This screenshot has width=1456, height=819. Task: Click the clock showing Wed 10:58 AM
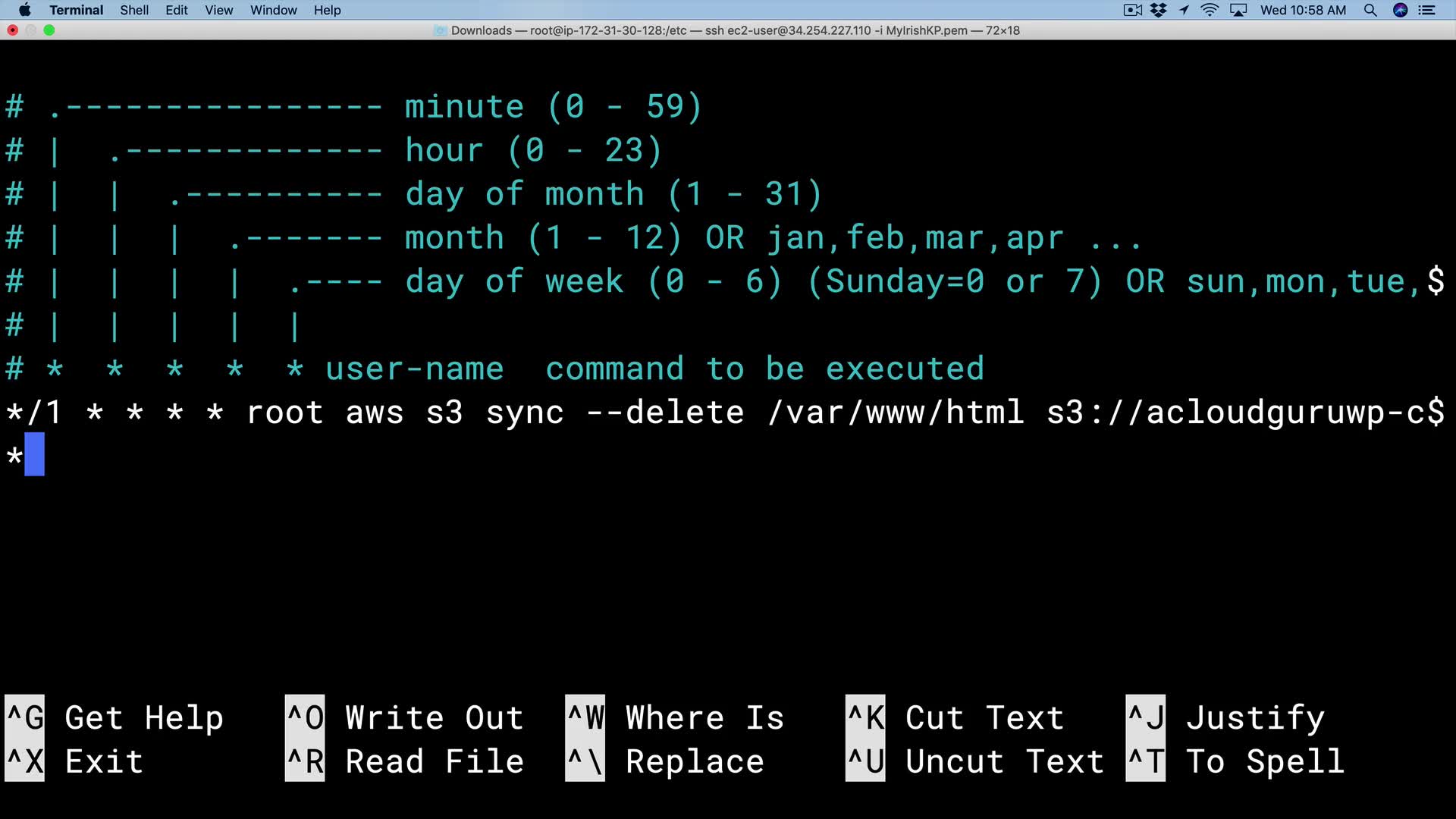[1303, 10]
